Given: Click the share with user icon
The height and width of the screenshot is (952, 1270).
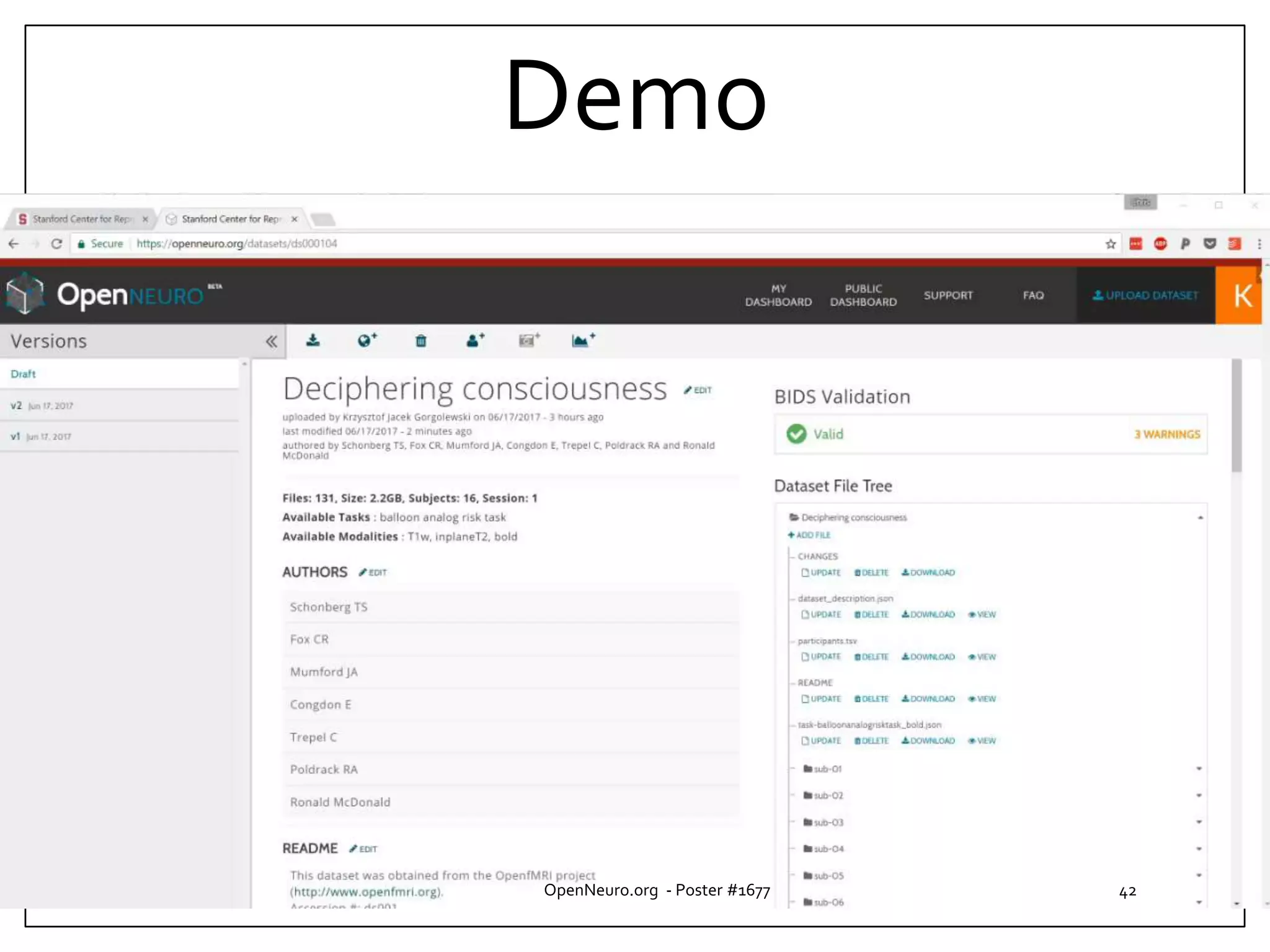Looking at the screenshot, I should tap(474, 340).
